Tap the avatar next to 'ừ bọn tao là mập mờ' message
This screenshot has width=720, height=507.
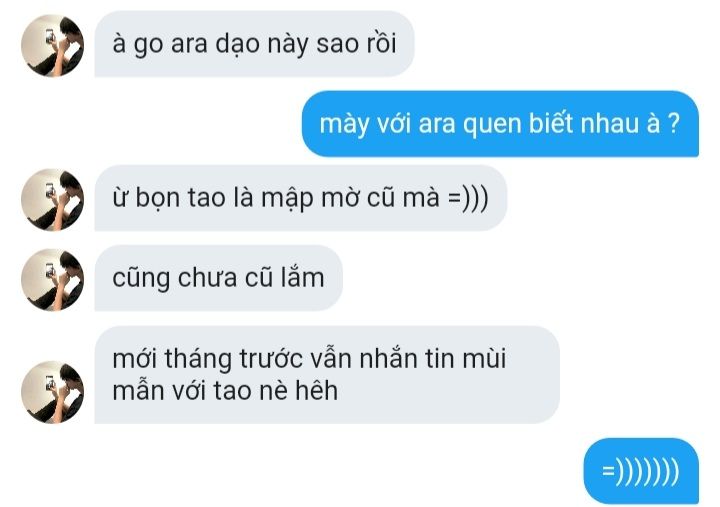click(52, 199)
